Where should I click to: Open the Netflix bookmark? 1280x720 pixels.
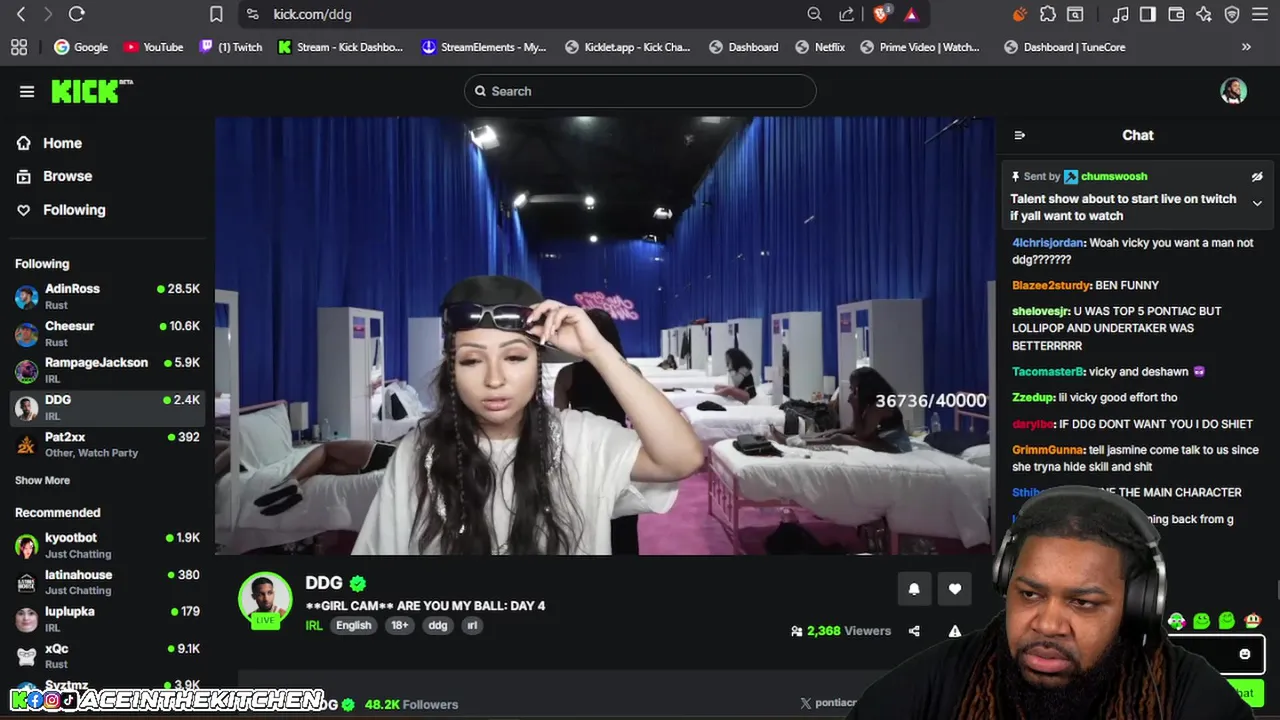click(x=820, y=47)
